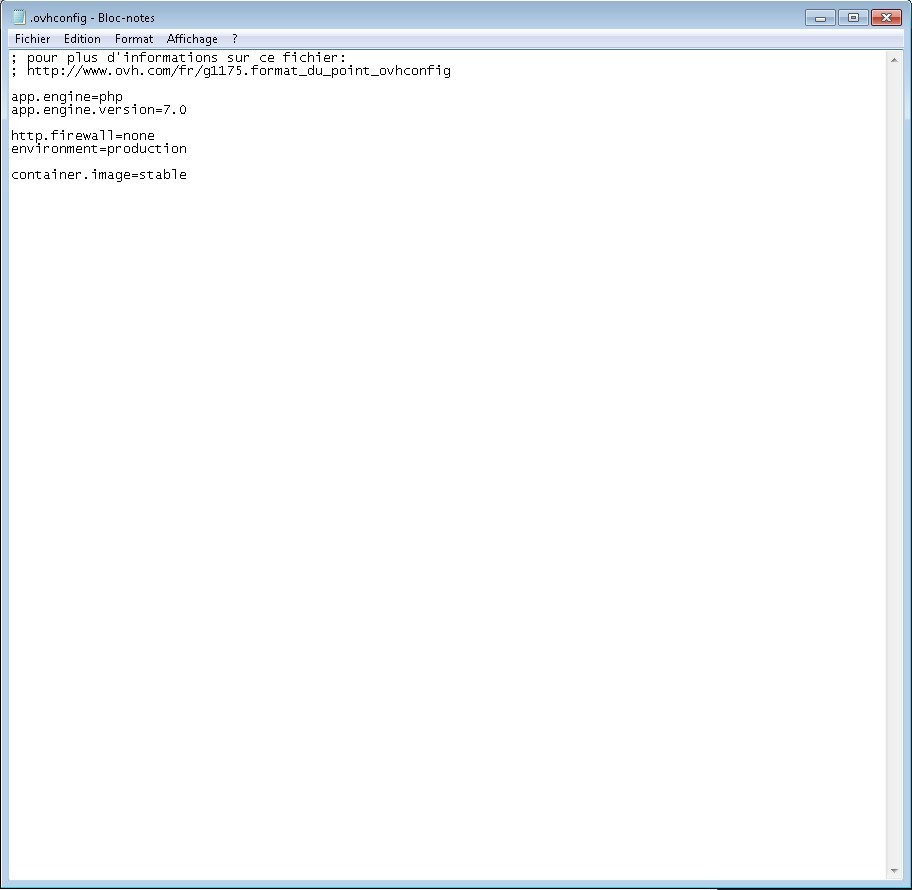Screen dimensions: 912x890
Task: Open the Affichage menu
Action: coord(192,39)
